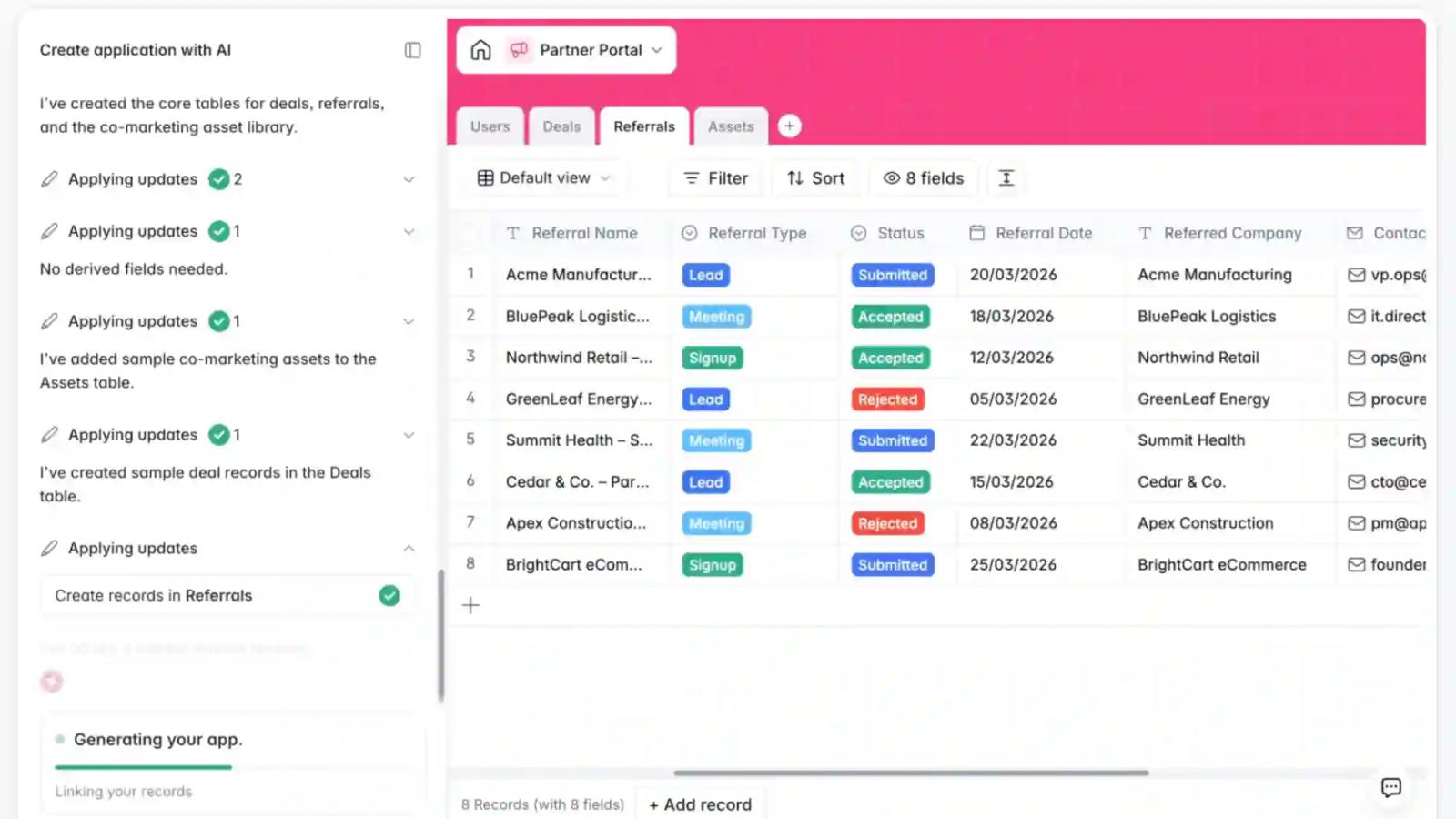Go to the home icon
The image size is (1456, 819).
click(x=480, y=50)
